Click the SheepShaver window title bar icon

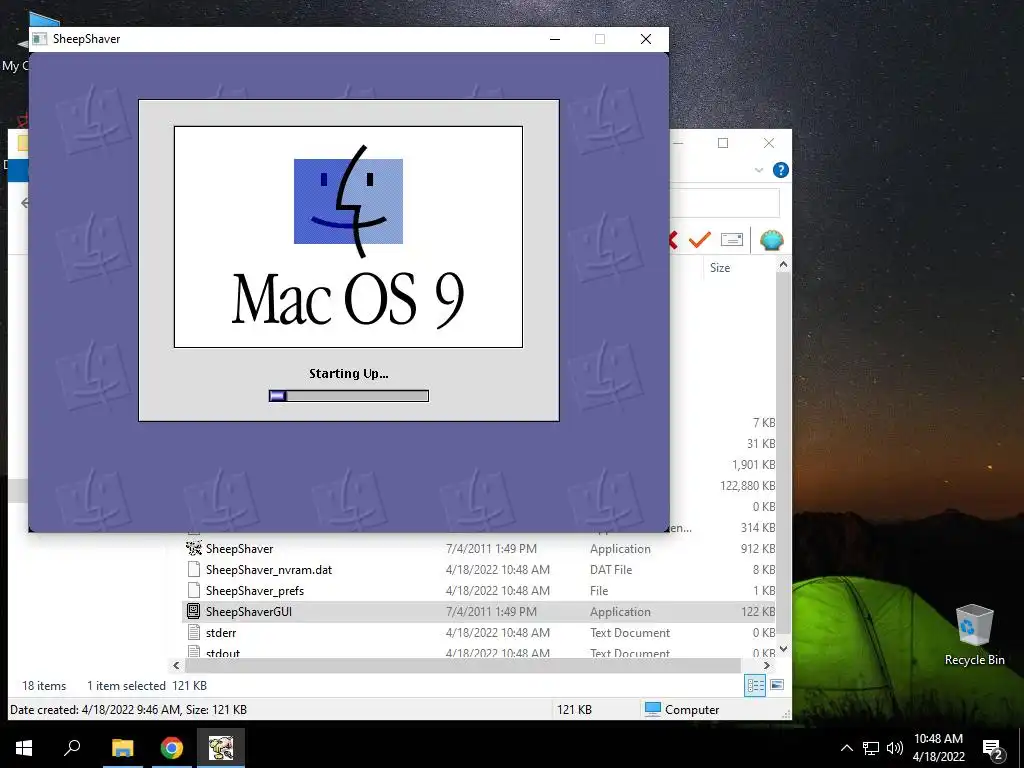click(39, 39)
